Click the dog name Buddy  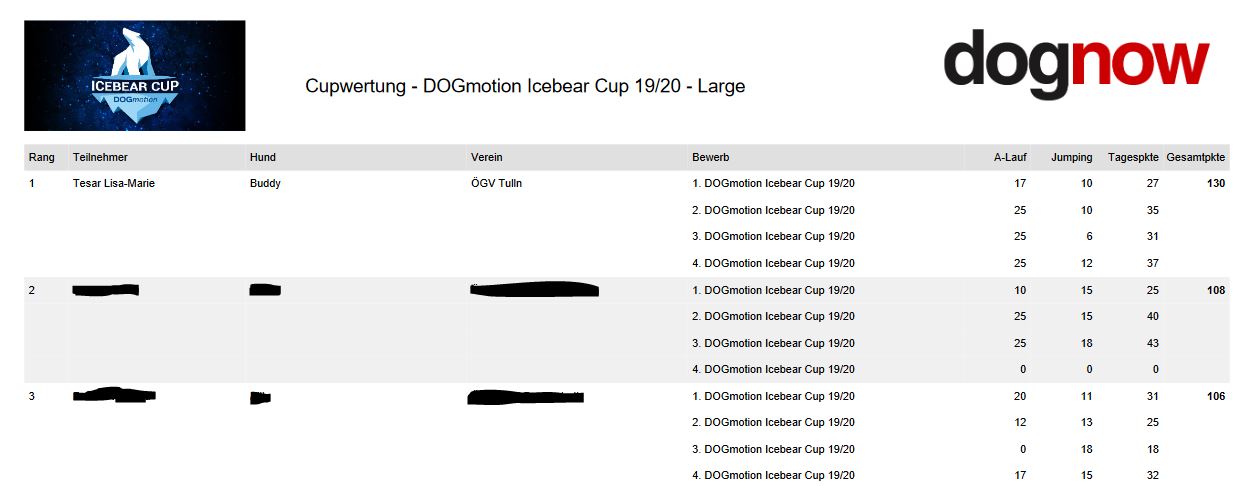pos(265,184)
